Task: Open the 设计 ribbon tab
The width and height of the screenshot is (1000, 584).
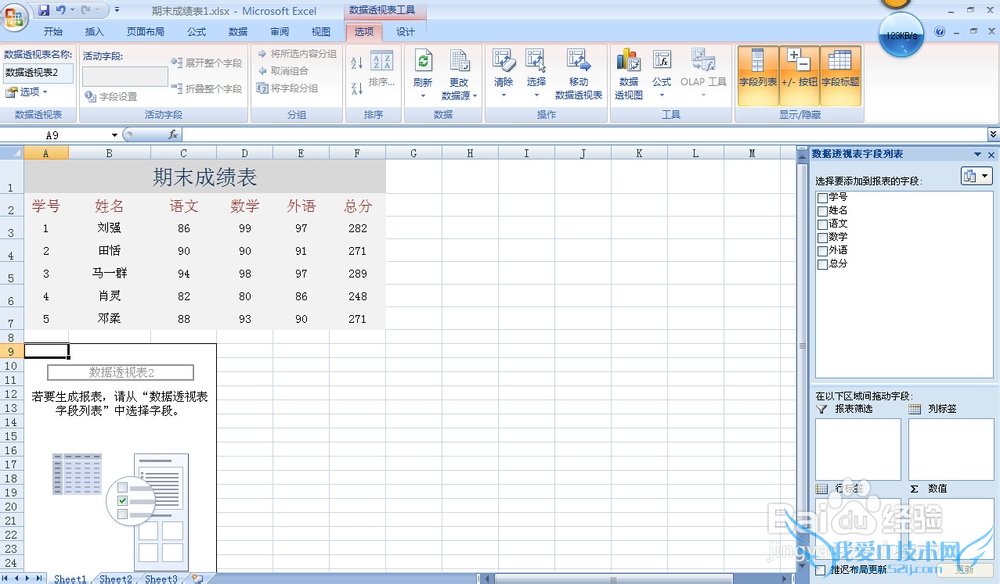Action: [x=405, y=31]
